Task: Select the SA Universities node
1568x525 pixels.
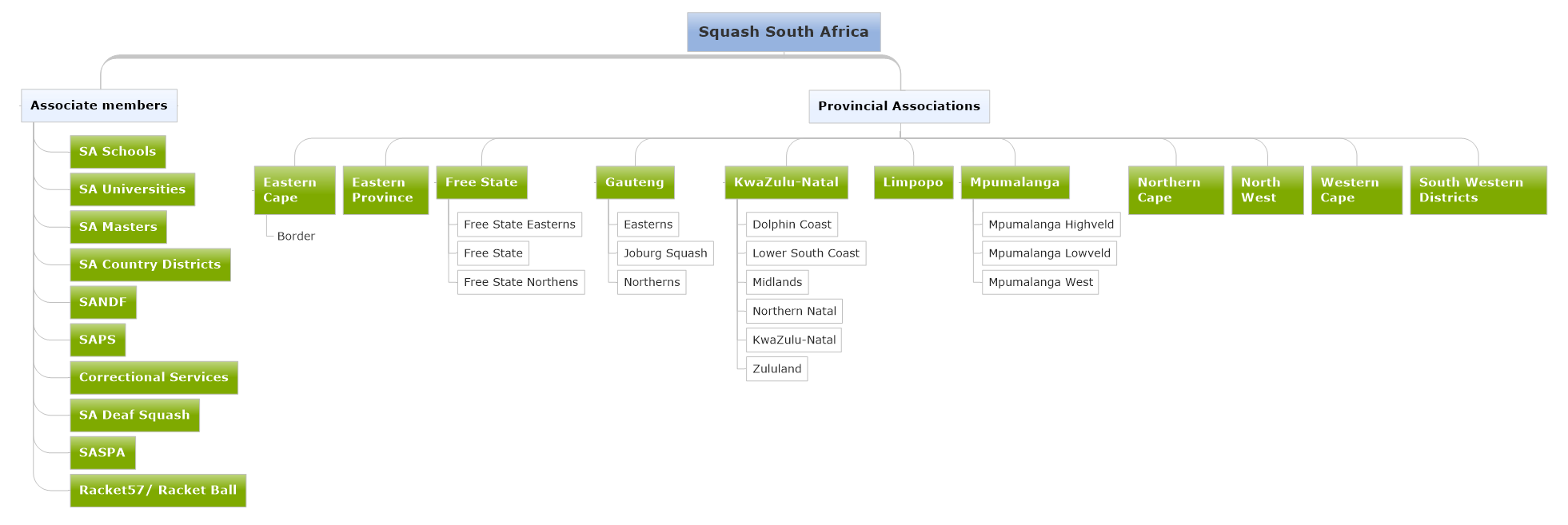Action: coord(132,189)
